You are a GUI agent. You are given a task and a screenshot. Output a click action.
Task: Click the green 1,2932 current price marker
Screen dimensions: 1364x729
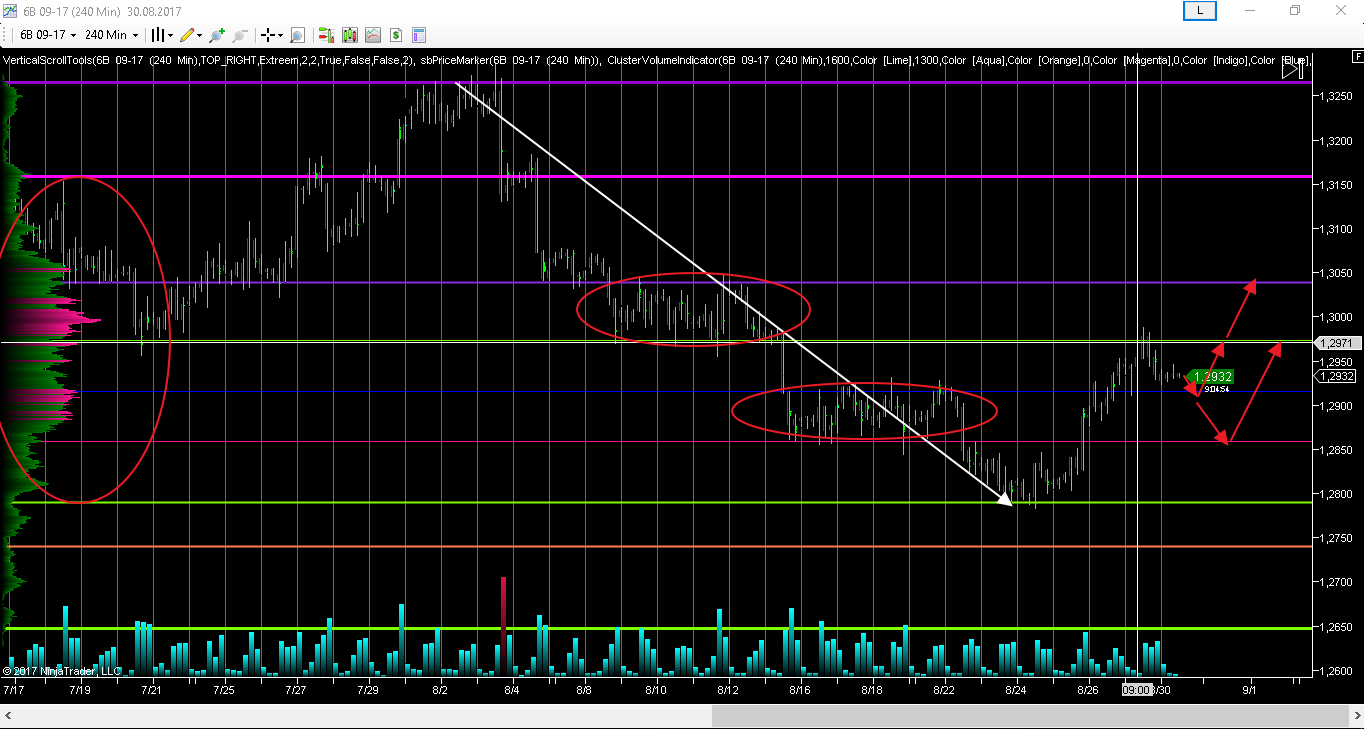(1211, 377)
